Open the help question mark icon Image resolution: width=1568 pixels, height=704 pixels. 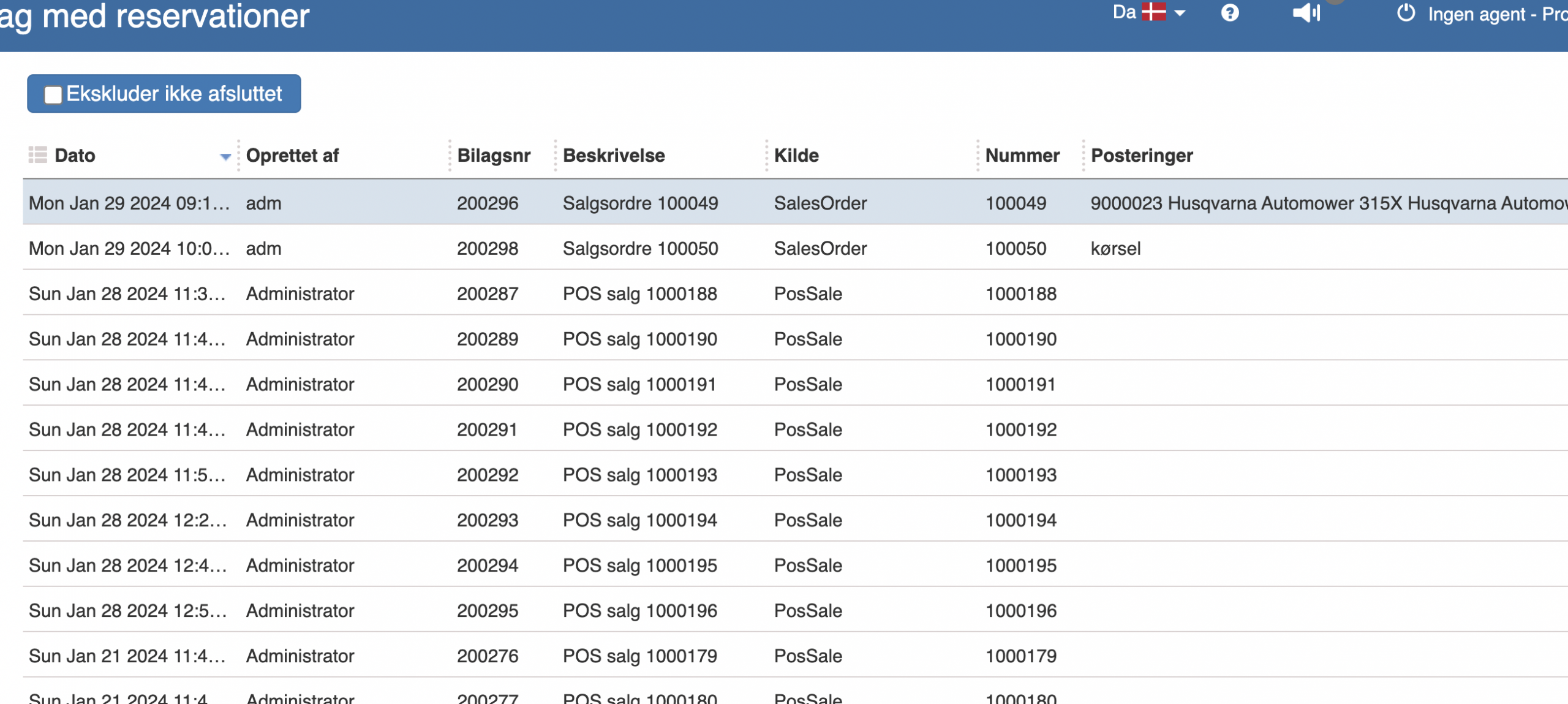click(1229, 13)
